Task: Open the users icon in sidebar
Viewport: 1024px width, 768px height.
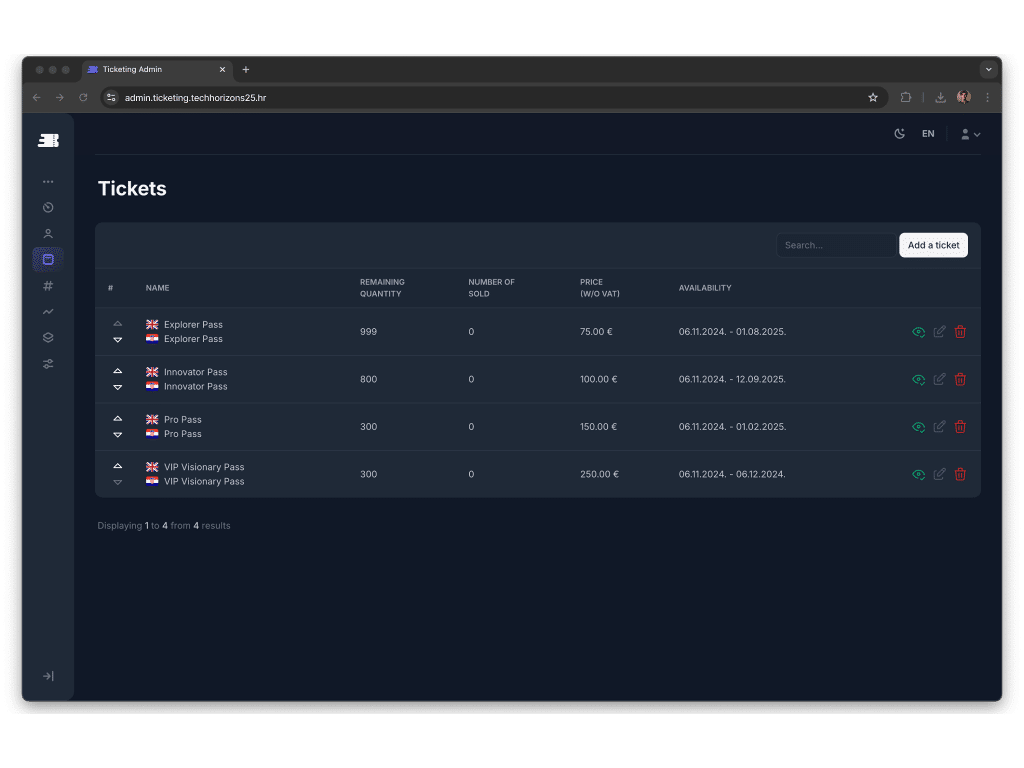Action: coord(48,234)
